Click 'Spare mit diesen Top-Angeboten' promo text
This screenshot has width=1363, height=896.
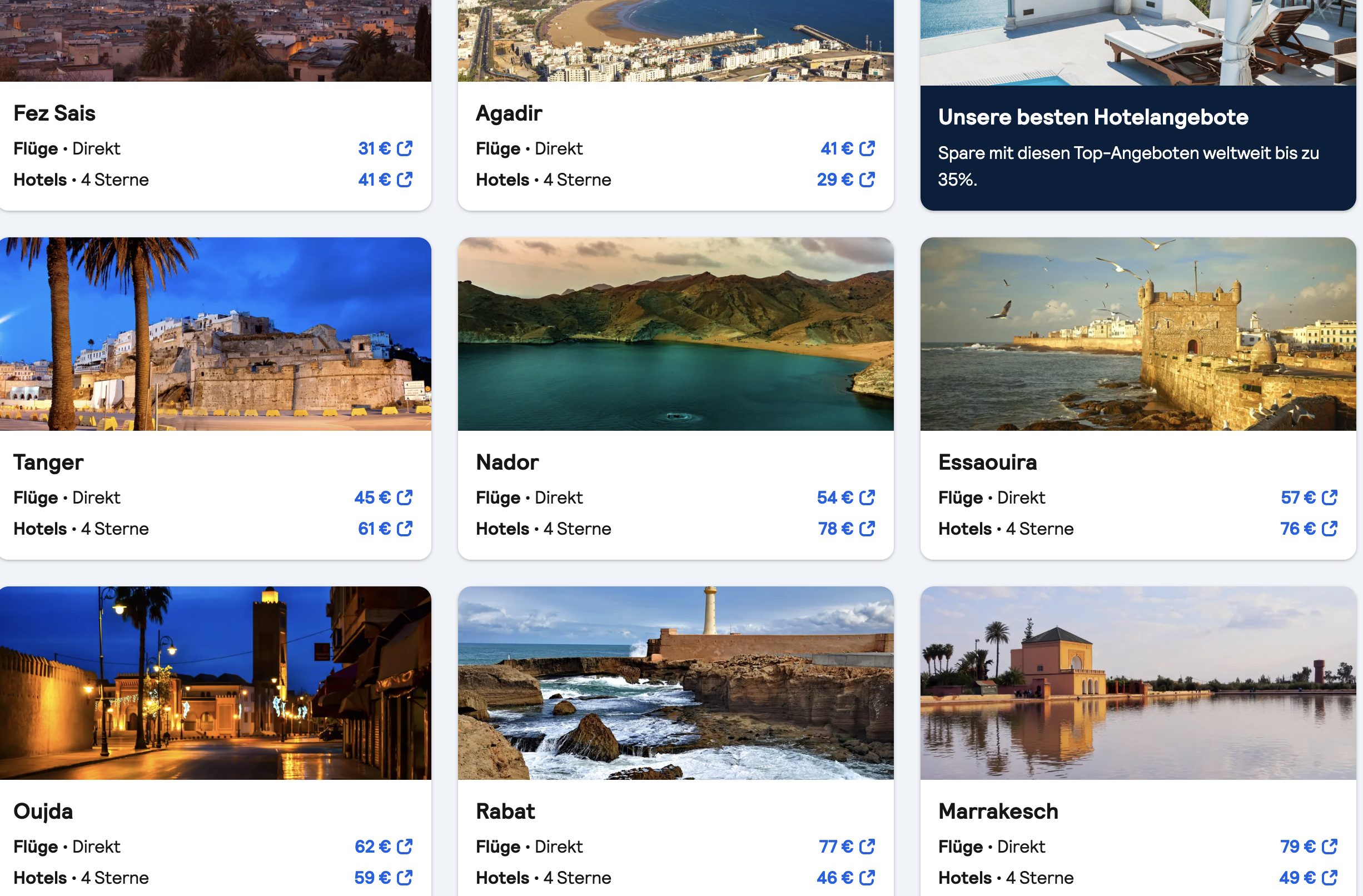pos(1128,166)
